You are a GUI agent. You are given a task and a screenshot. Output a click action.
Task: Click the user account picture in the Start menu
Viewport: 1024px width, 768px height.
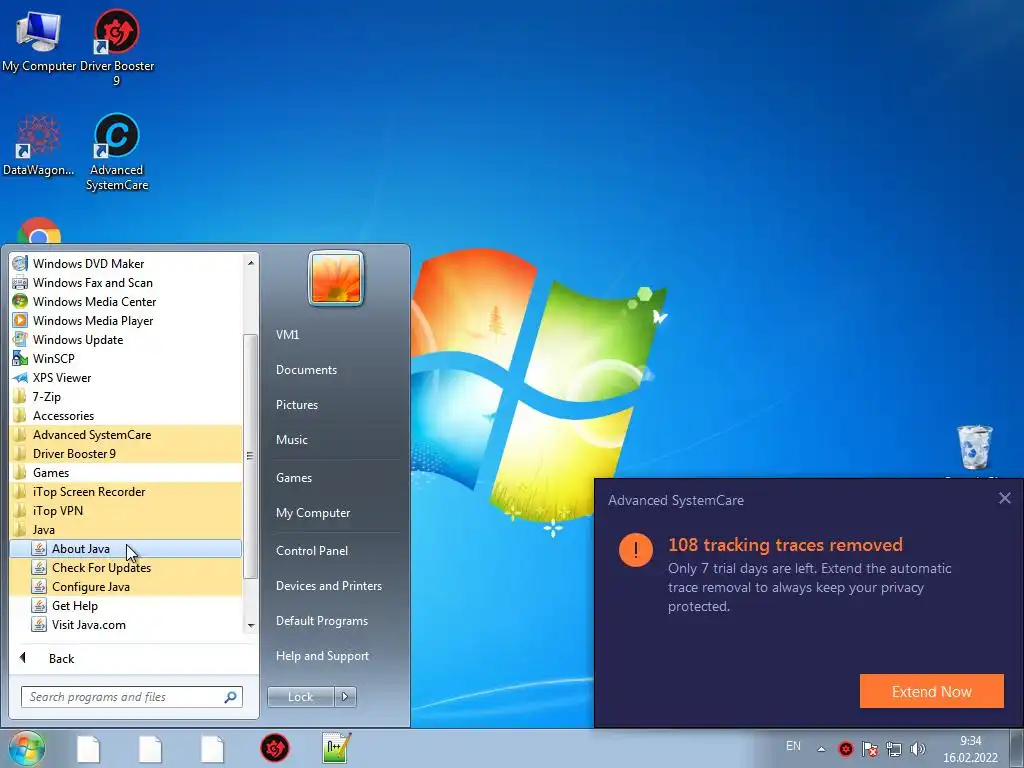point(336,278)
